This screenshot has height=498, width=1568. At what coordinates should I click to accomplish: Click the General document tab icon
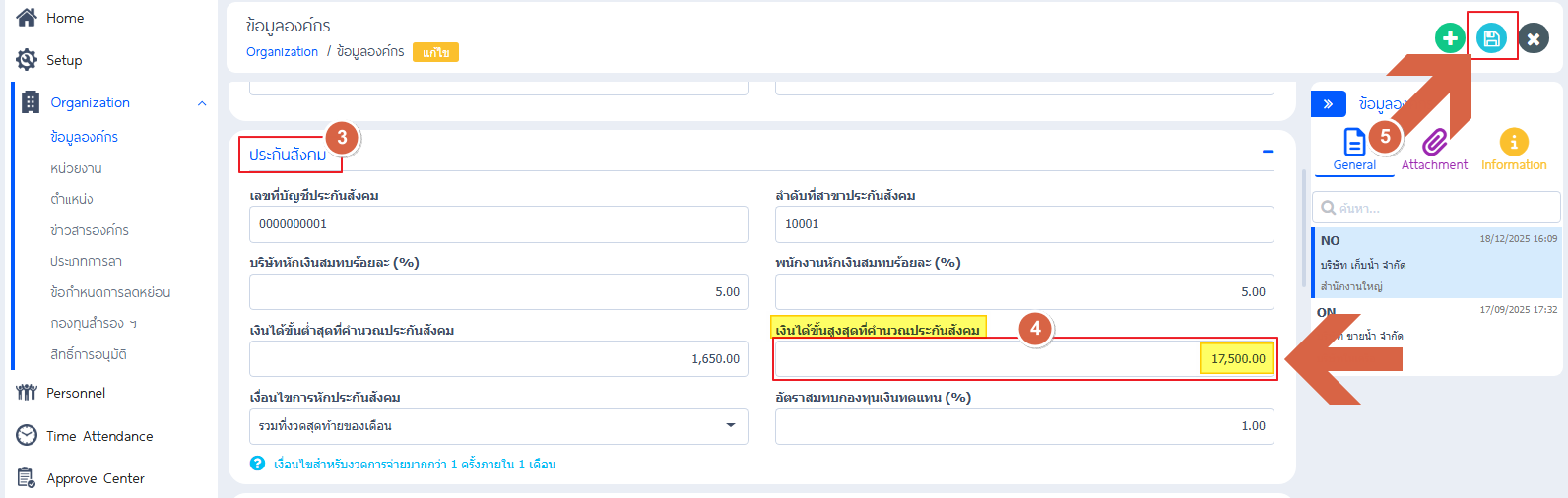(x=1354, y=144)
